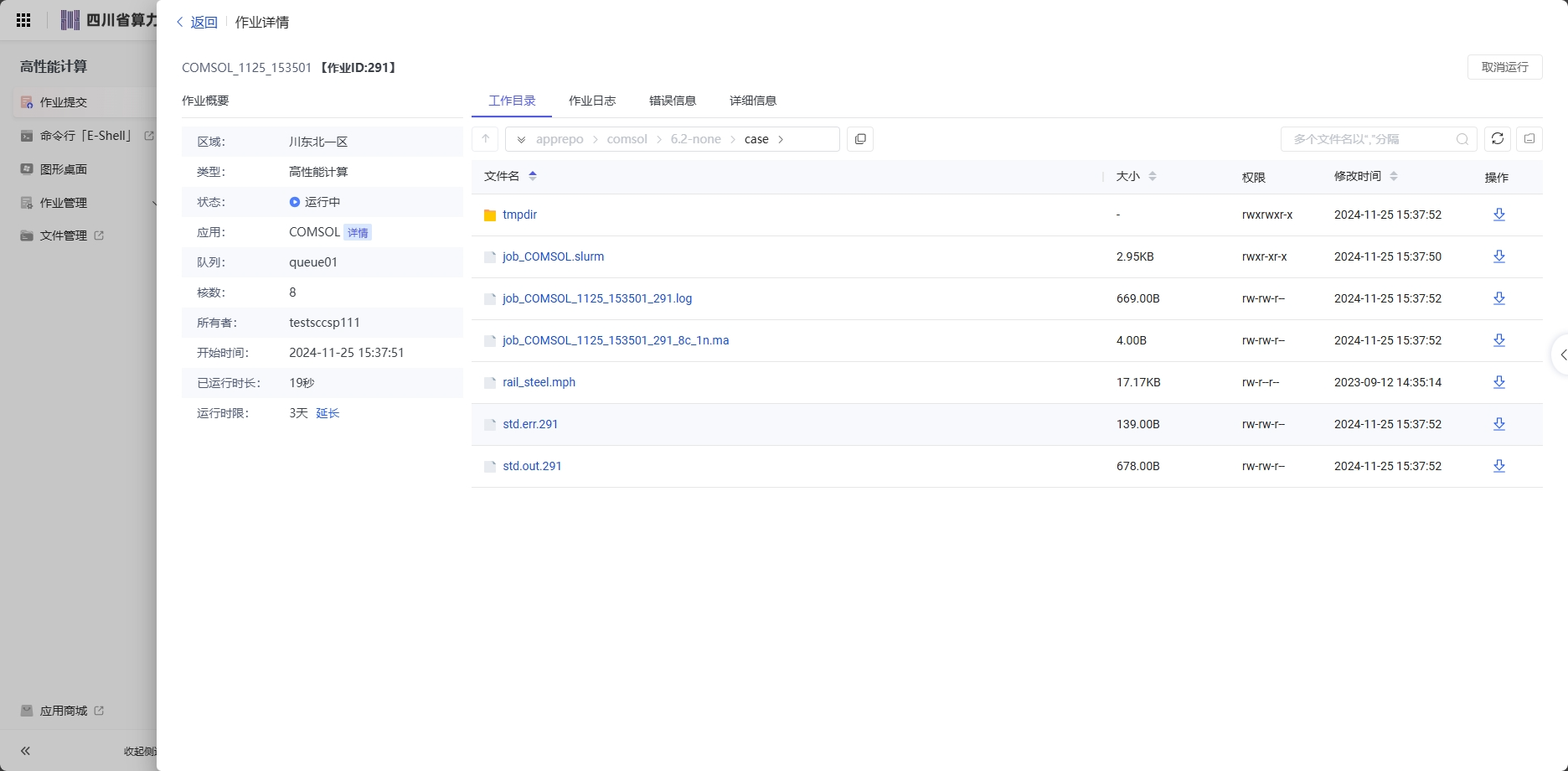Click the 四川省算力 logo

pos(109,20)
